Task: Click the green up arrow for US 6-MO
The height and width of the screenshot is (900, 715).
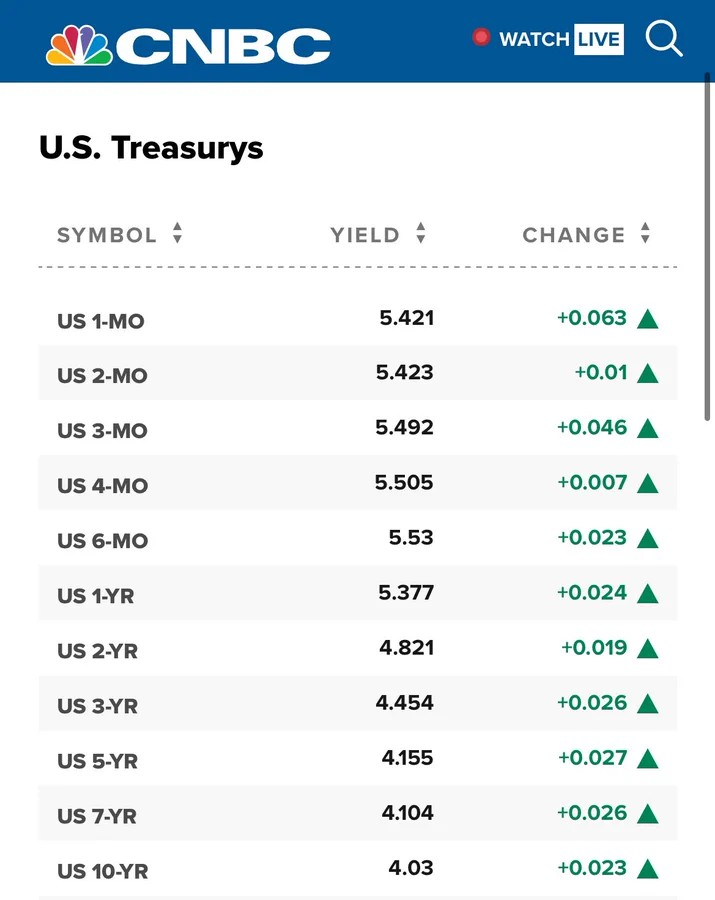Action: pyautogui.click(x=647, y=539)
